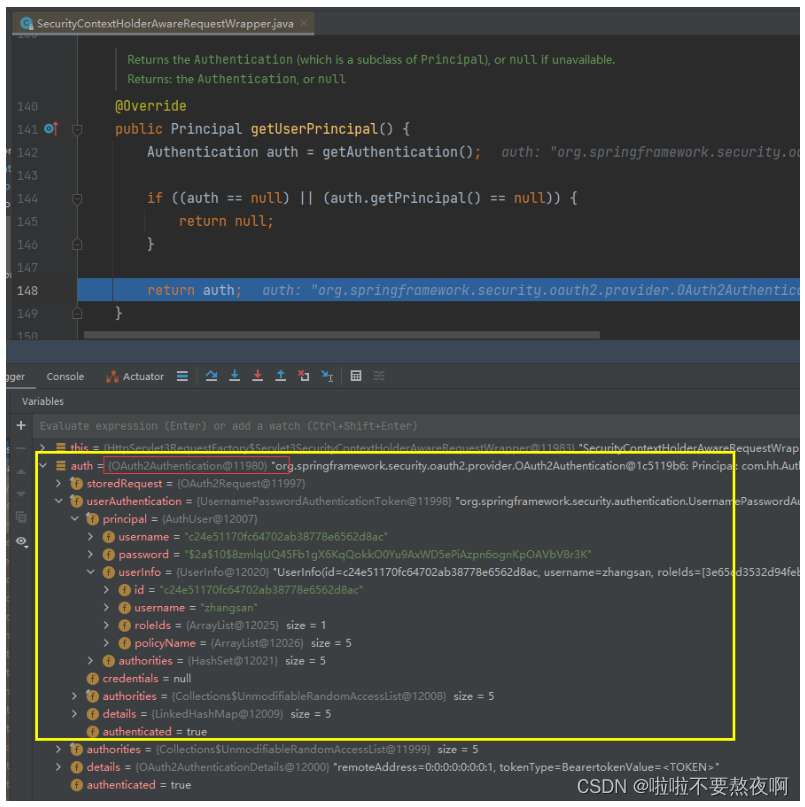The width and height of the screenshot is (805, 807).
Task: Click the Step Out debugger icon
Action: 280,376
